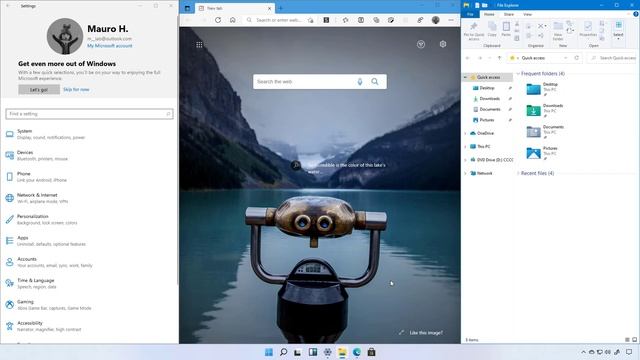Open the File tab in File Explorer
The width and height of the screenshot is (640, 360).
tap(470, 14)
